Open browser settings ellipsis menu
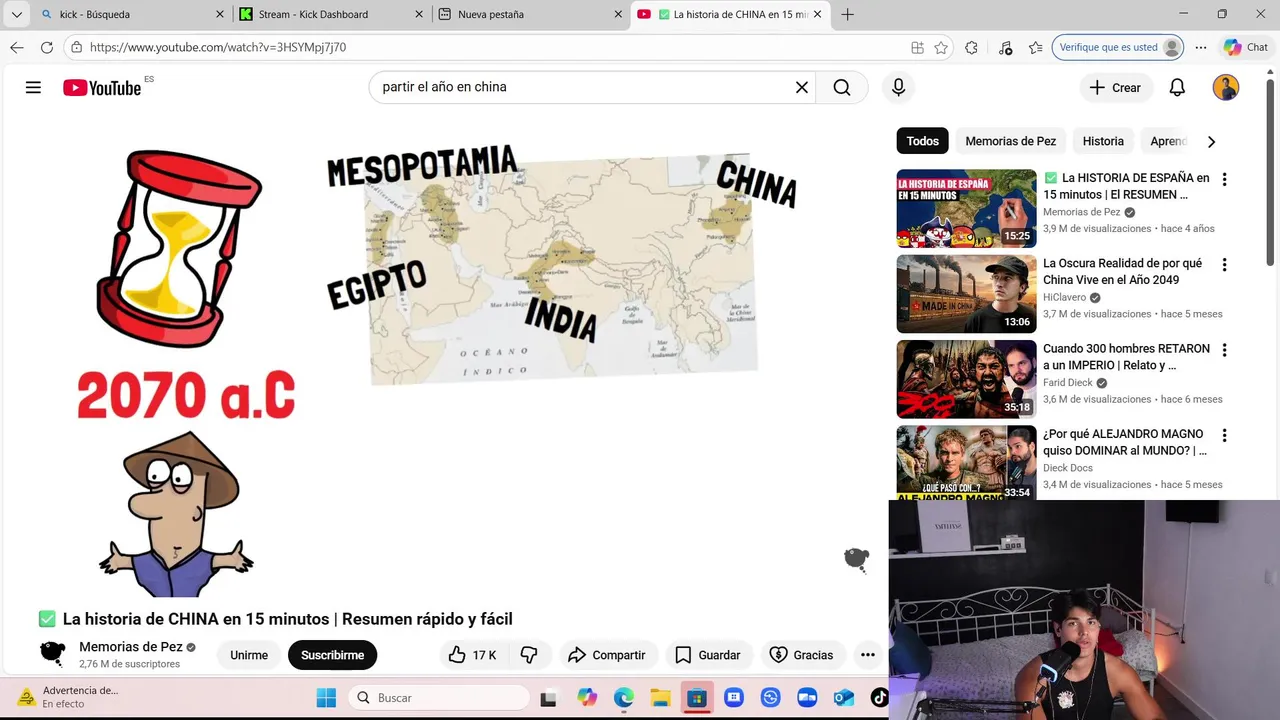The width and height of the screenshot is (1280, 720). point(1200,47)
